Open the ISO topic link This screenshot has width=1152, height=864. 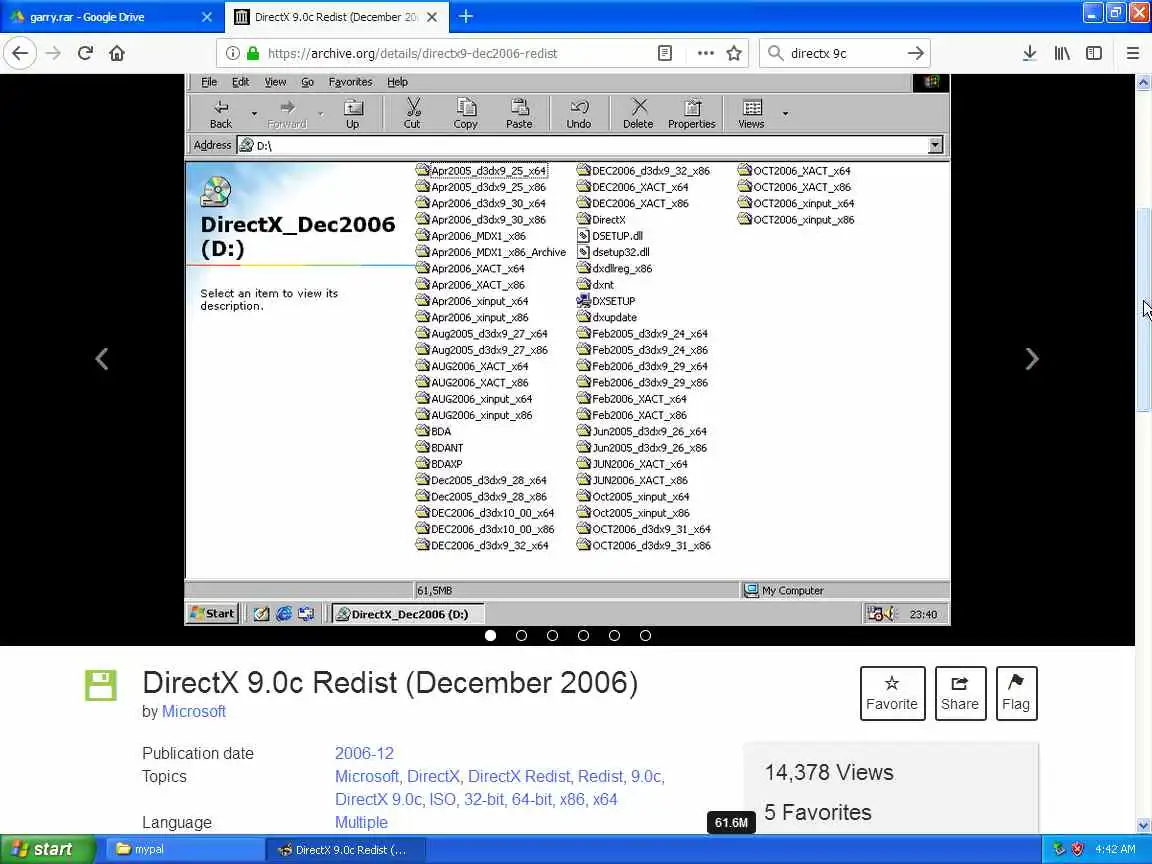click(442, 799)
